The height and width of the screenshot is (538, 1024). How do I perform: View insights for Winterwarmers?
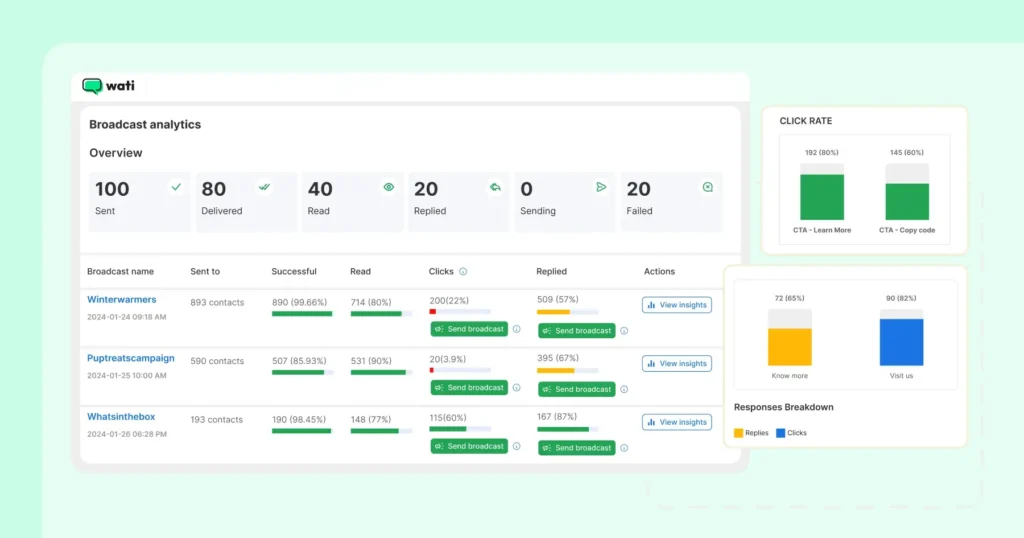click(x=676, y=305)
